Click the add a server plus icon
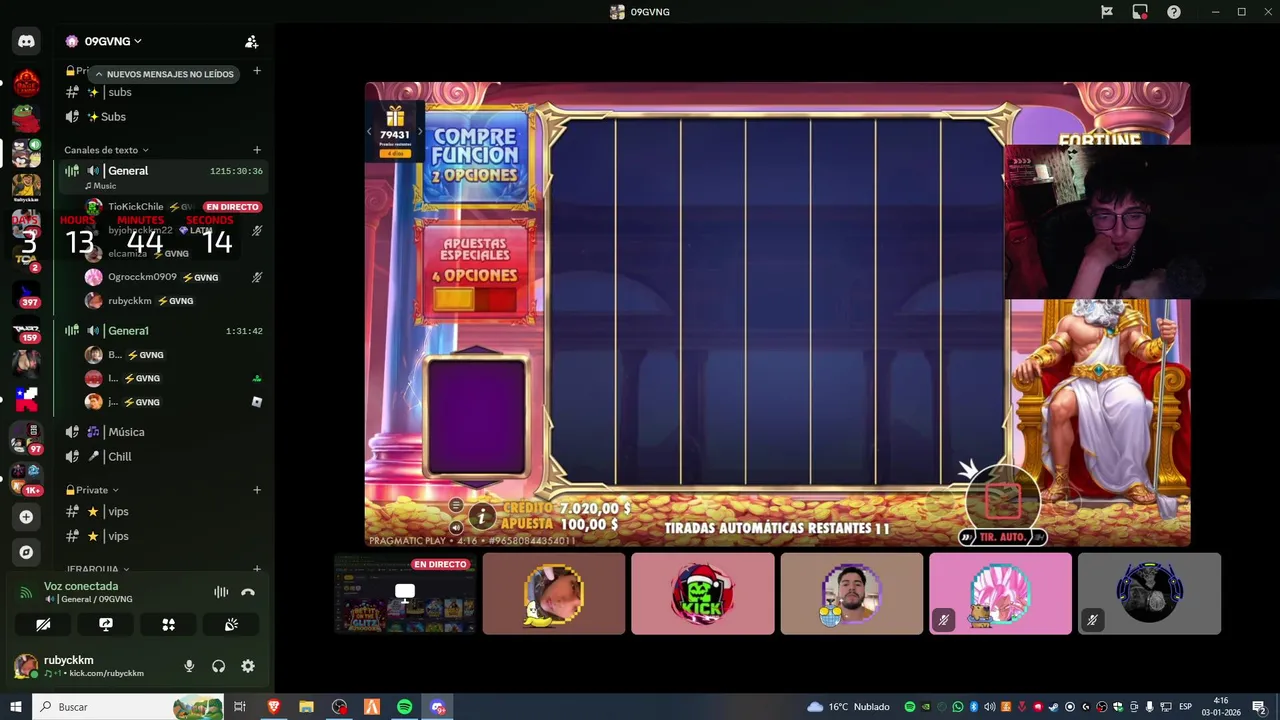The image size is (1280, 720). [26, 517]
